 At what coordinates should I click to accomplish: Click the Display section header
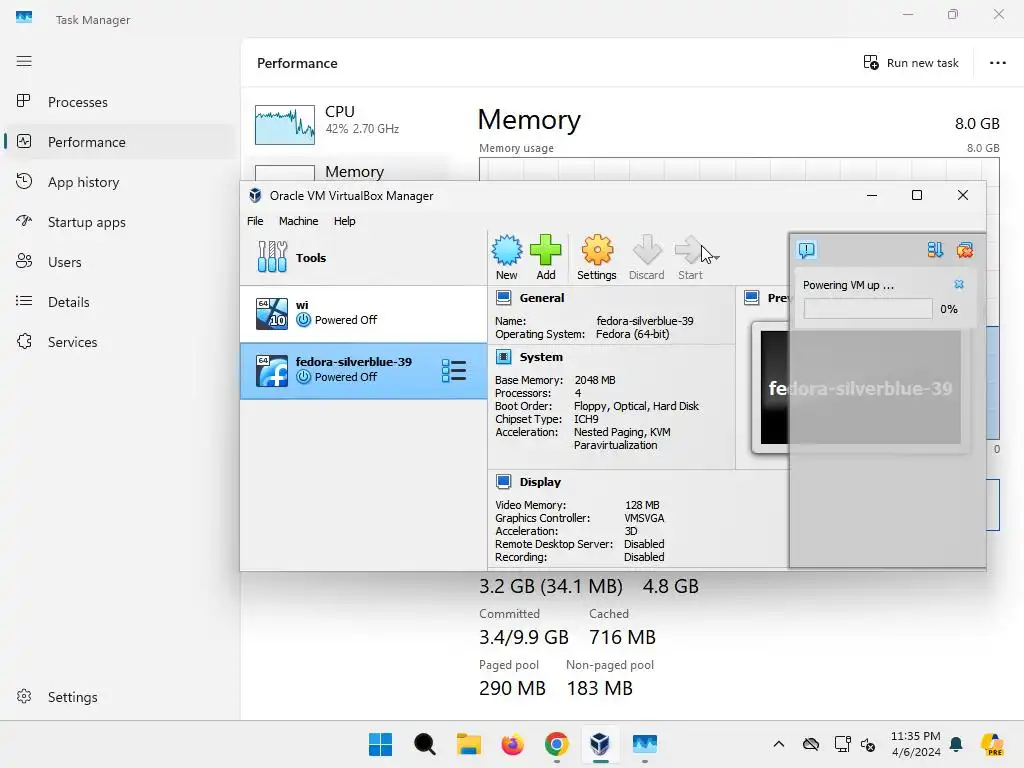pos(540,482)
